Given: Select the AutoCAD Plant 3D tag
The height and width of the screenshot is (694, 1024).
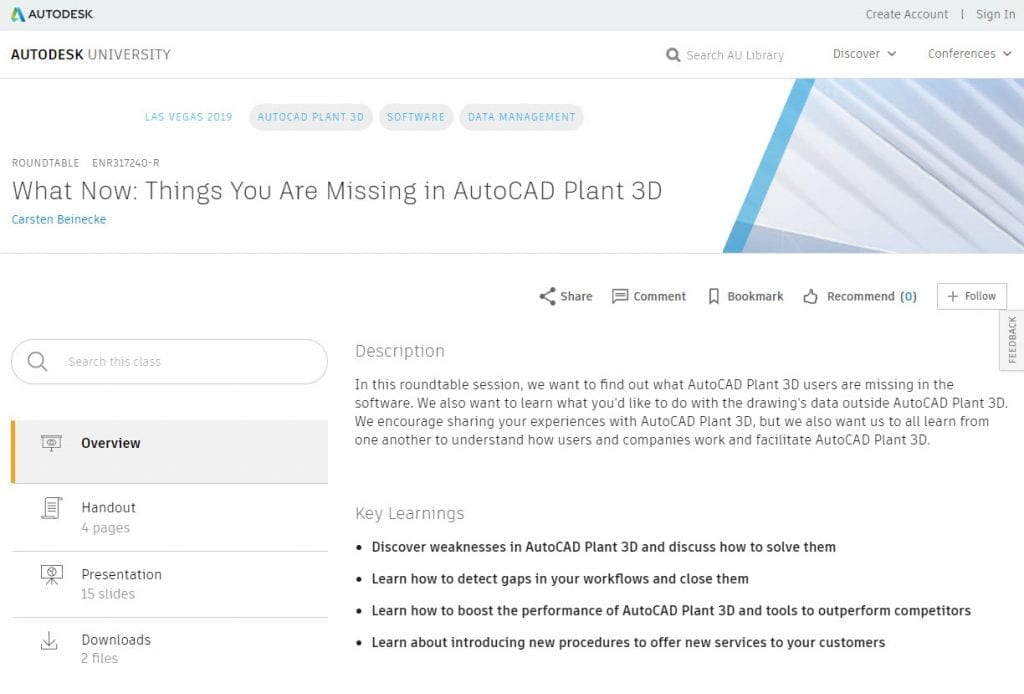Looking at the screenshot, I should click(311, 117).
